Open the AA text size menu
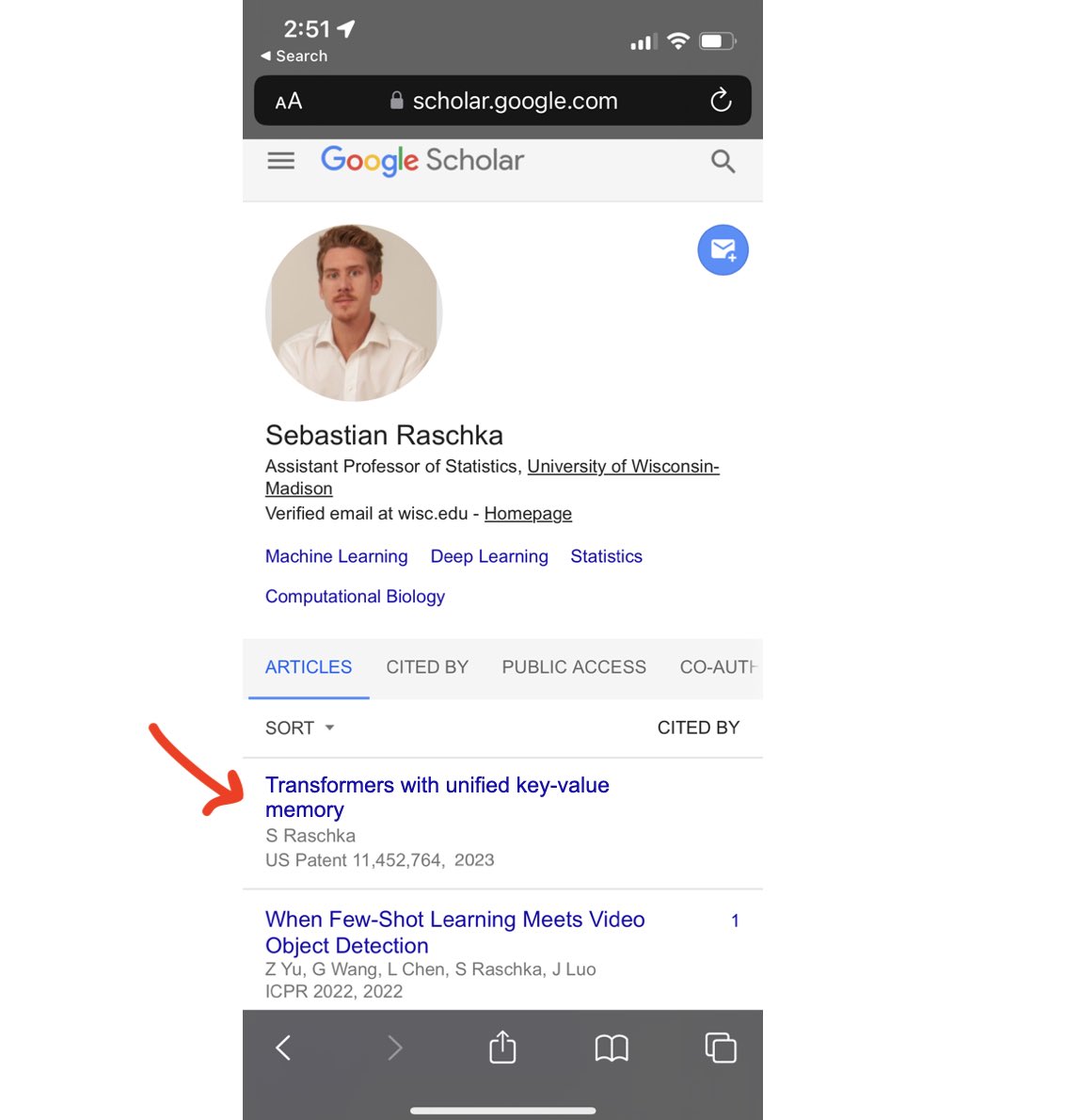 coord(288,101)
